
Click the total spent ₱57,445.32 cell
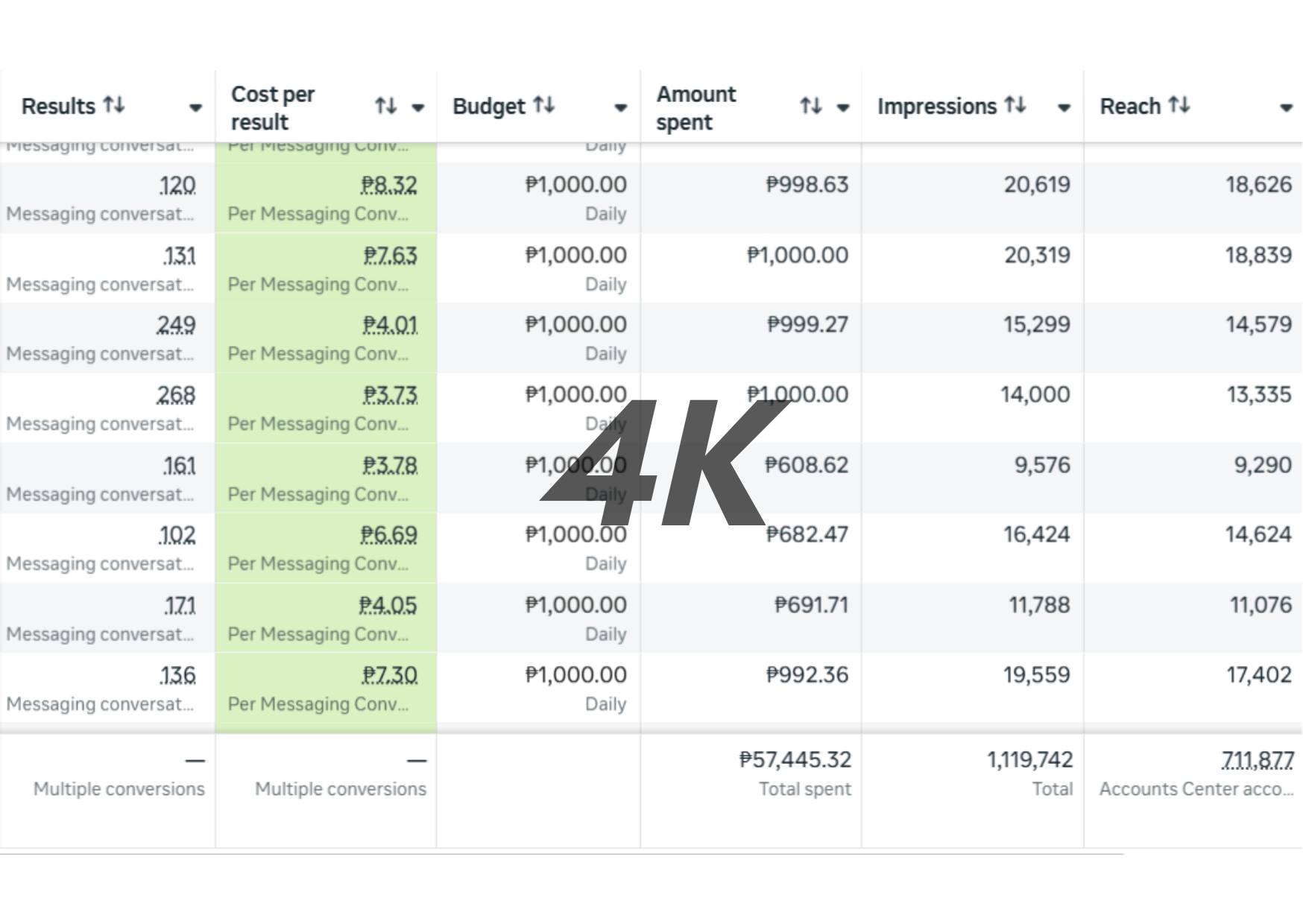[x=795, y=760]
